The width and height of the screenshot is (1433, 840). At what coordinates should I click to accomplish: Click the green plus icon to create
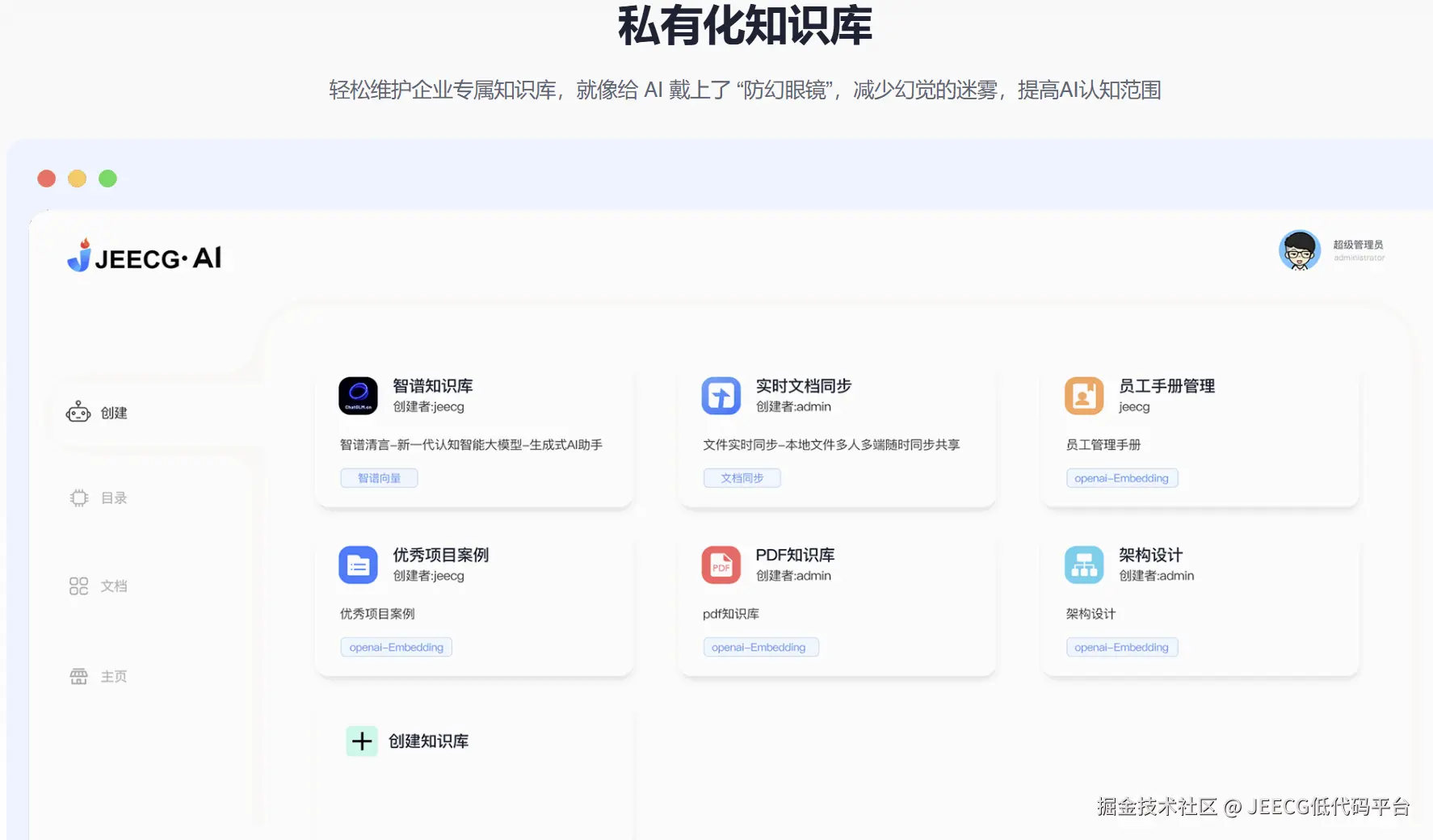(x=362, y=741)
